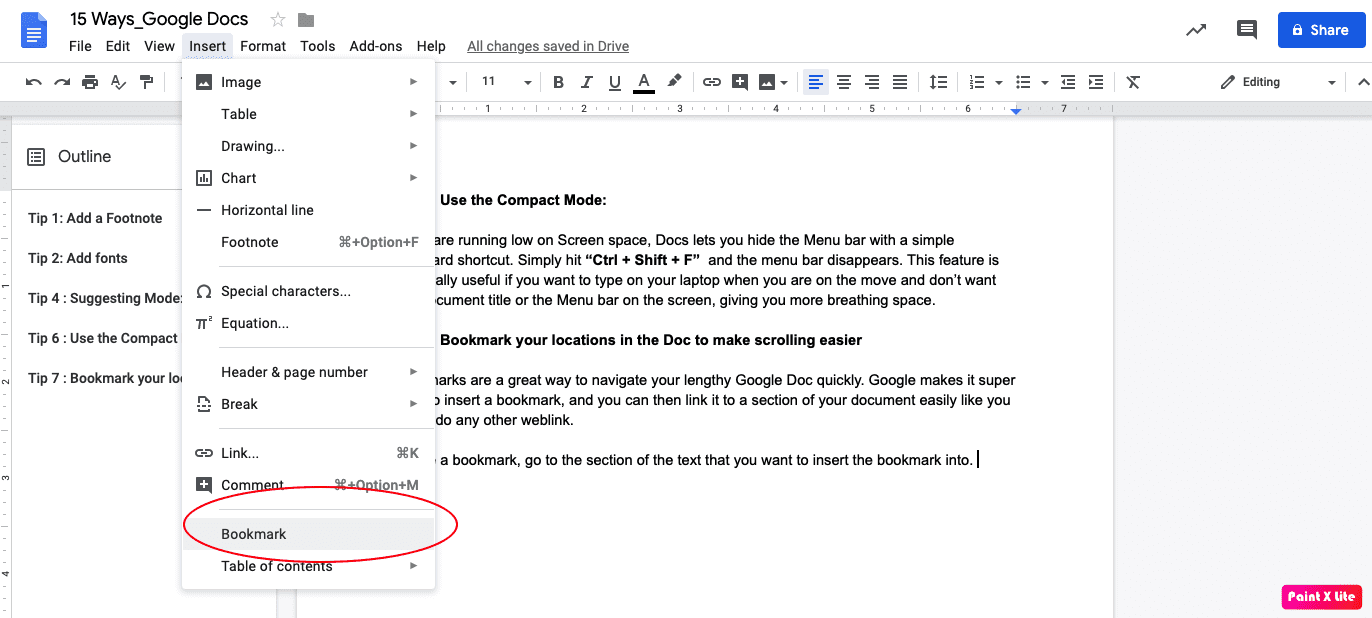Expand the toolbar image dropdown arrow
The width and height of the screenshot is (1372, 618).
click(x=784, y=82)
